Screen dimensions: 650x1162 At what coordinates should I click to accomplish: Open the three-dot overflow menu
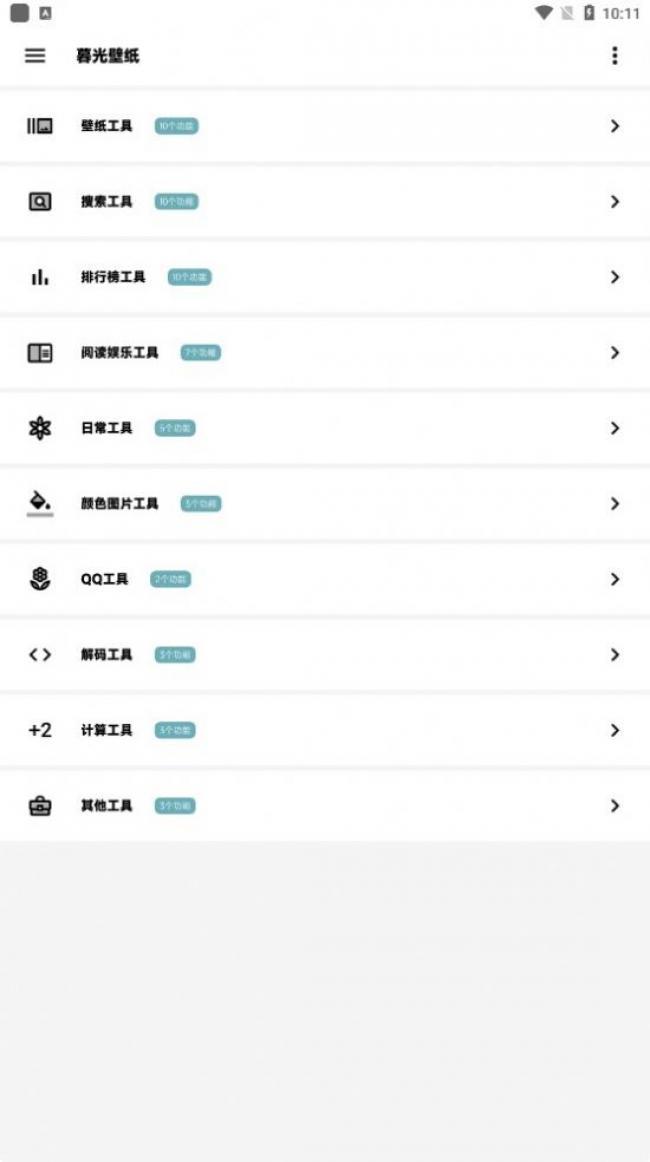click(x=614, y=56)
